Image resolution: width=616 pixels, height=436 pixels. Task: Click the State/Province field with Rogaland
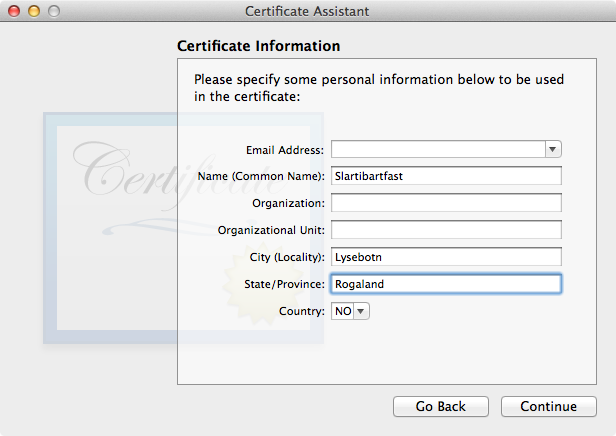coord(446,284)
